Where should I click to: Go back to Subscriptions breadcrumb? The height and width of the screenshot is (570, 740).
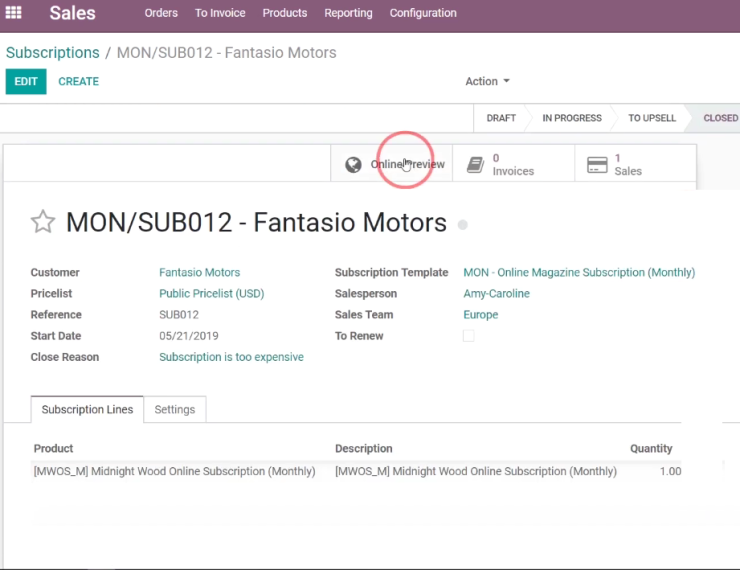[x=53, y=52]
